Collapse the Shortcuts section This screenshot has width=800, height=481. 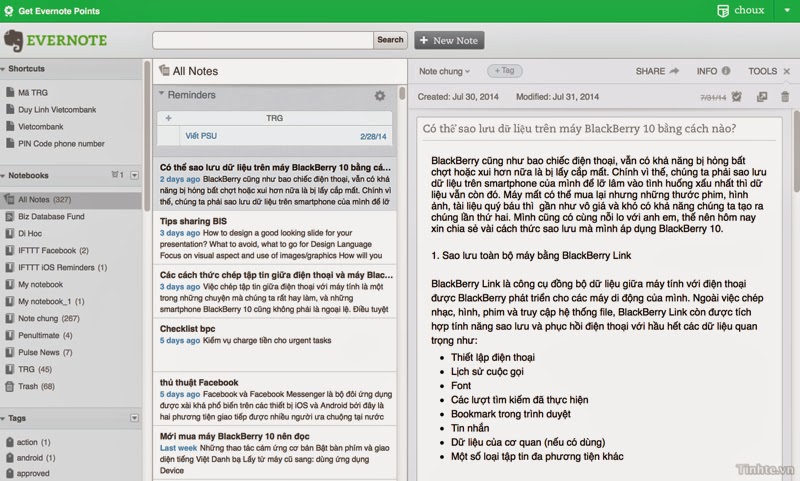[3, 69]
